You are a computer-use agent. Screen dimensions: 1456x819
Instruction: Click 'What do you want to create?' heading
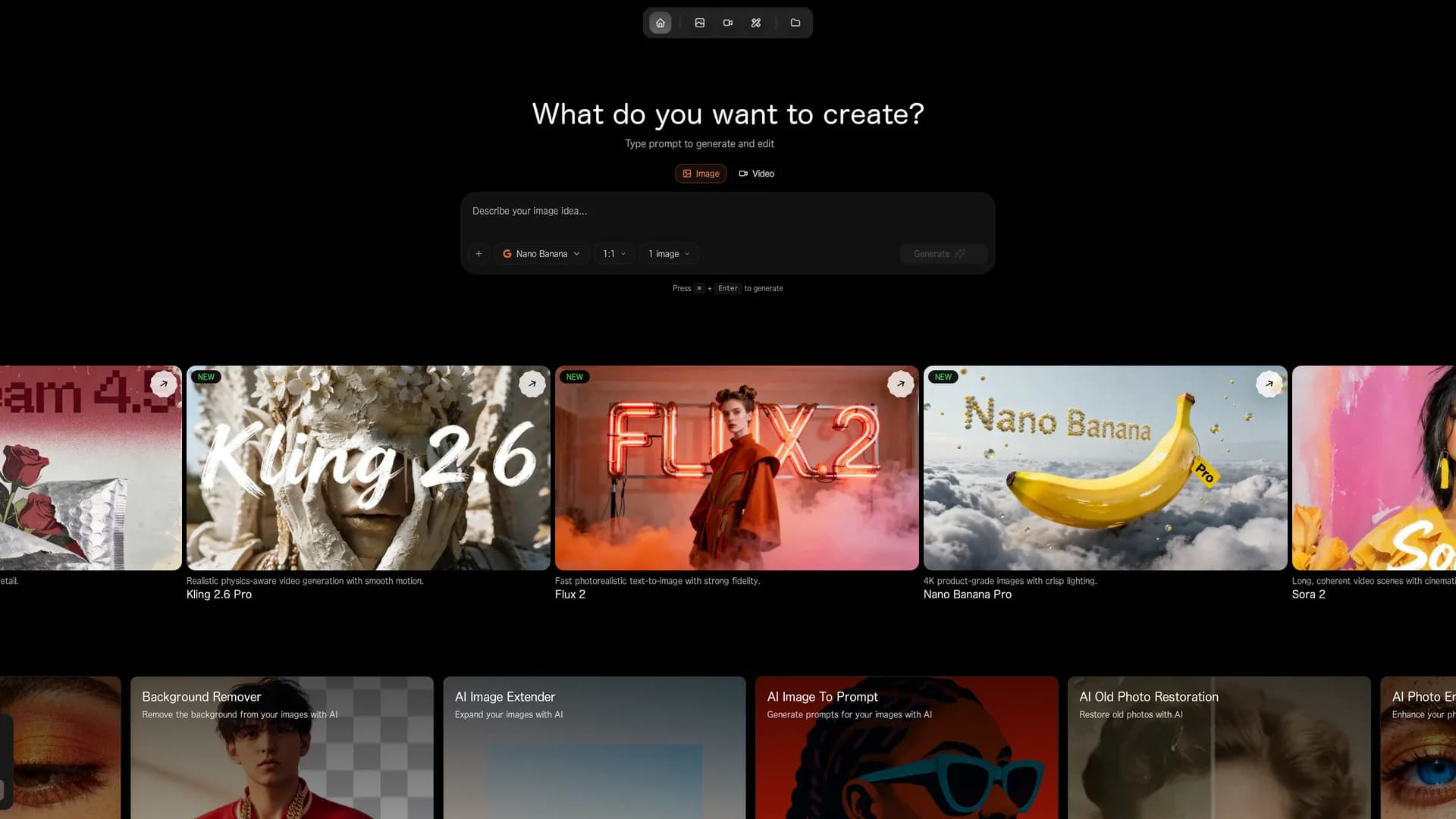point(728,115)
